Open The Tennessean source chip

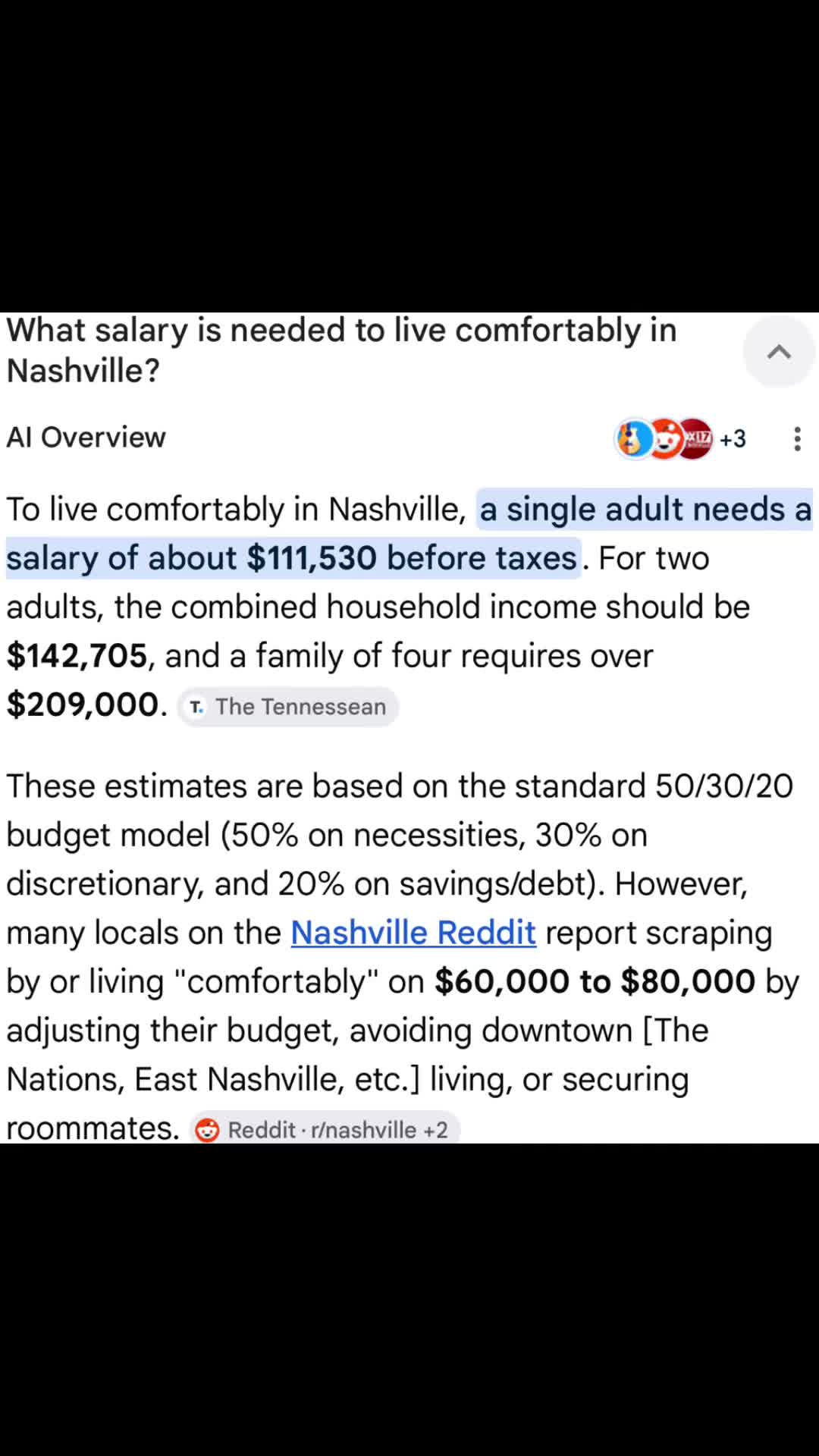[288, 707]
